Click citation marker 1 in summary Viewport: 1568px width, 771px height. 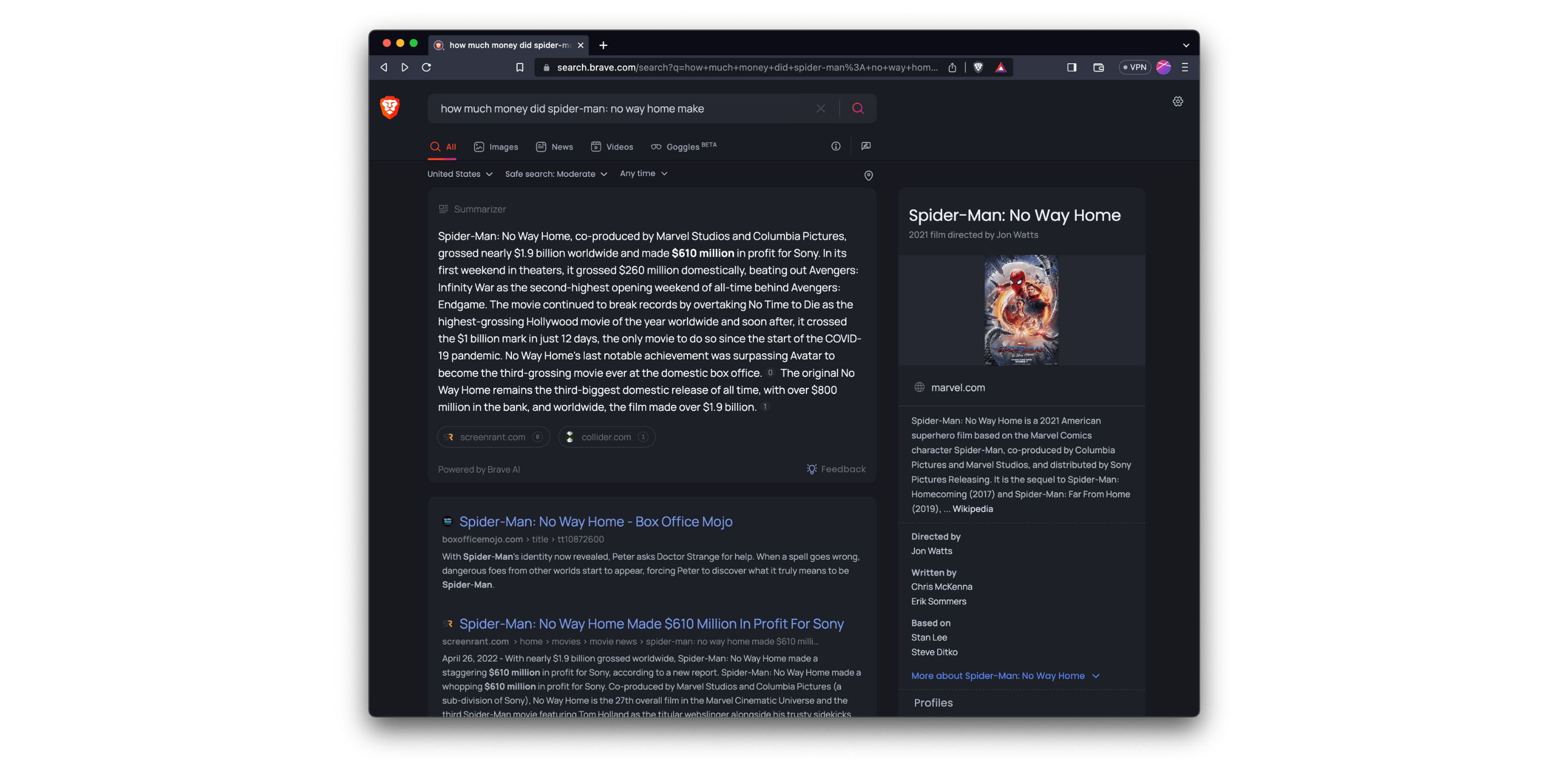764,407
